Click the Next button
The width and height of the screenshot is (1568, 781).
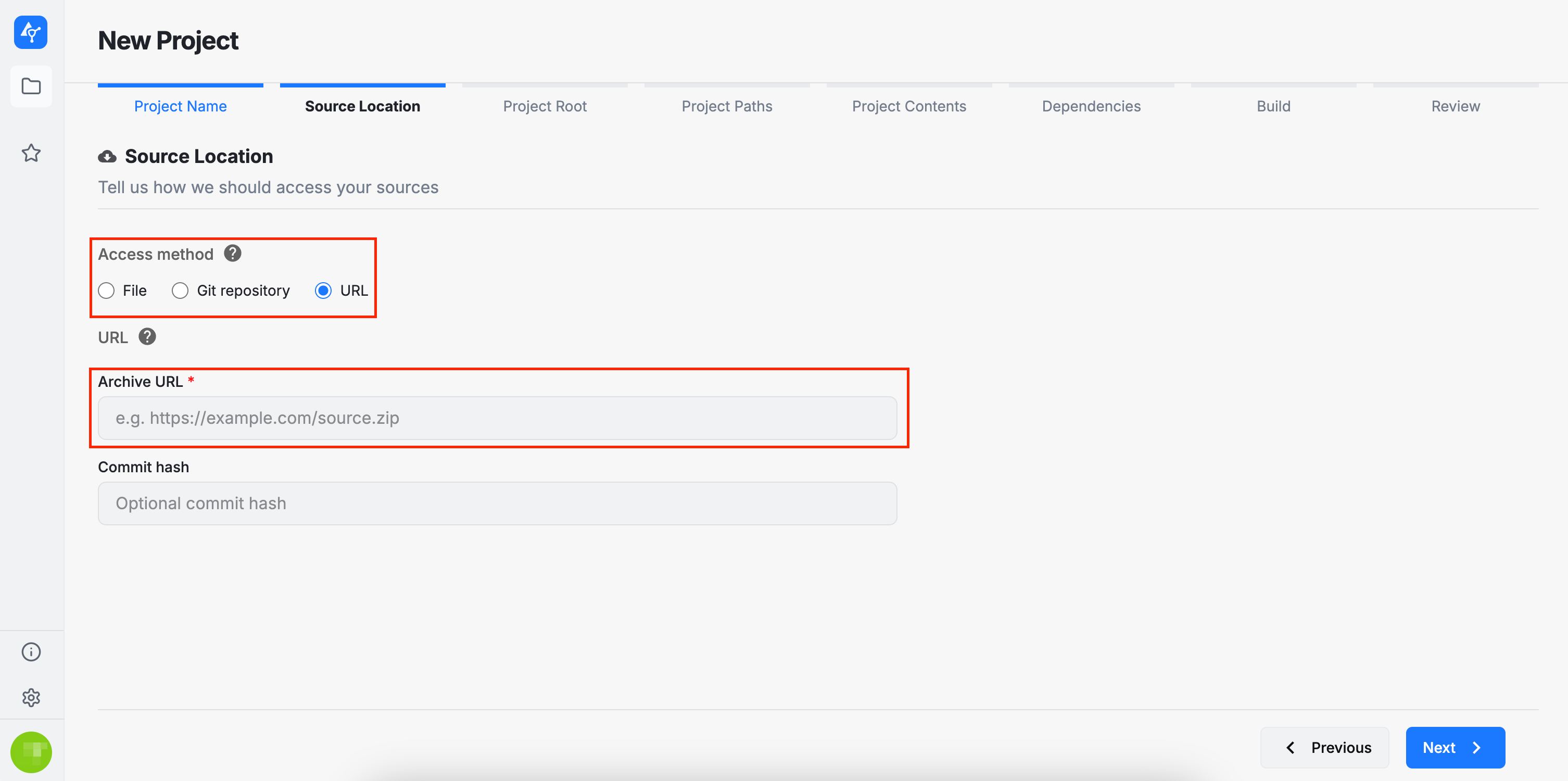1455,748
